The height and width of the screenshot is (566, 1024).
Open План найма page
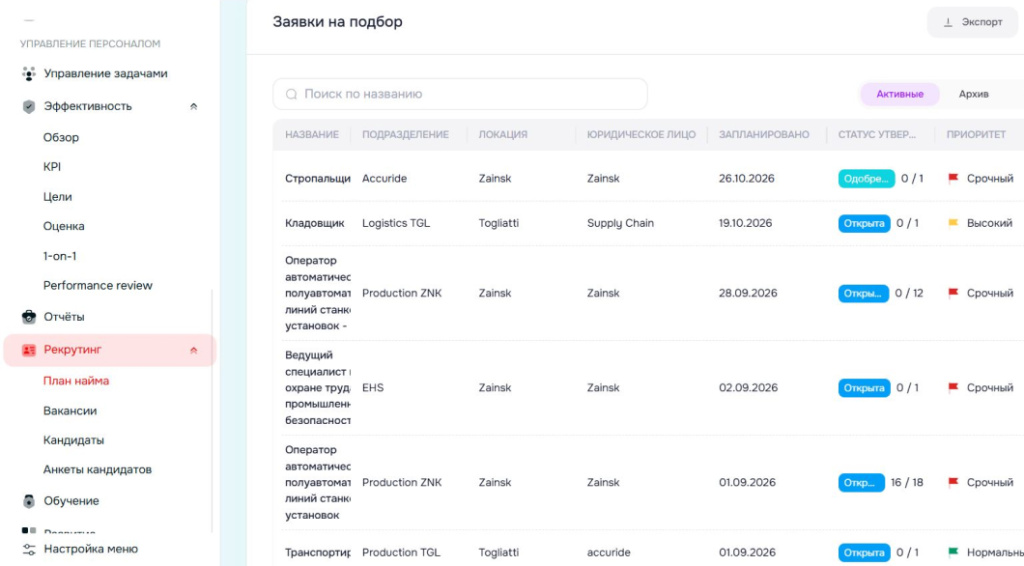[76, 381]
